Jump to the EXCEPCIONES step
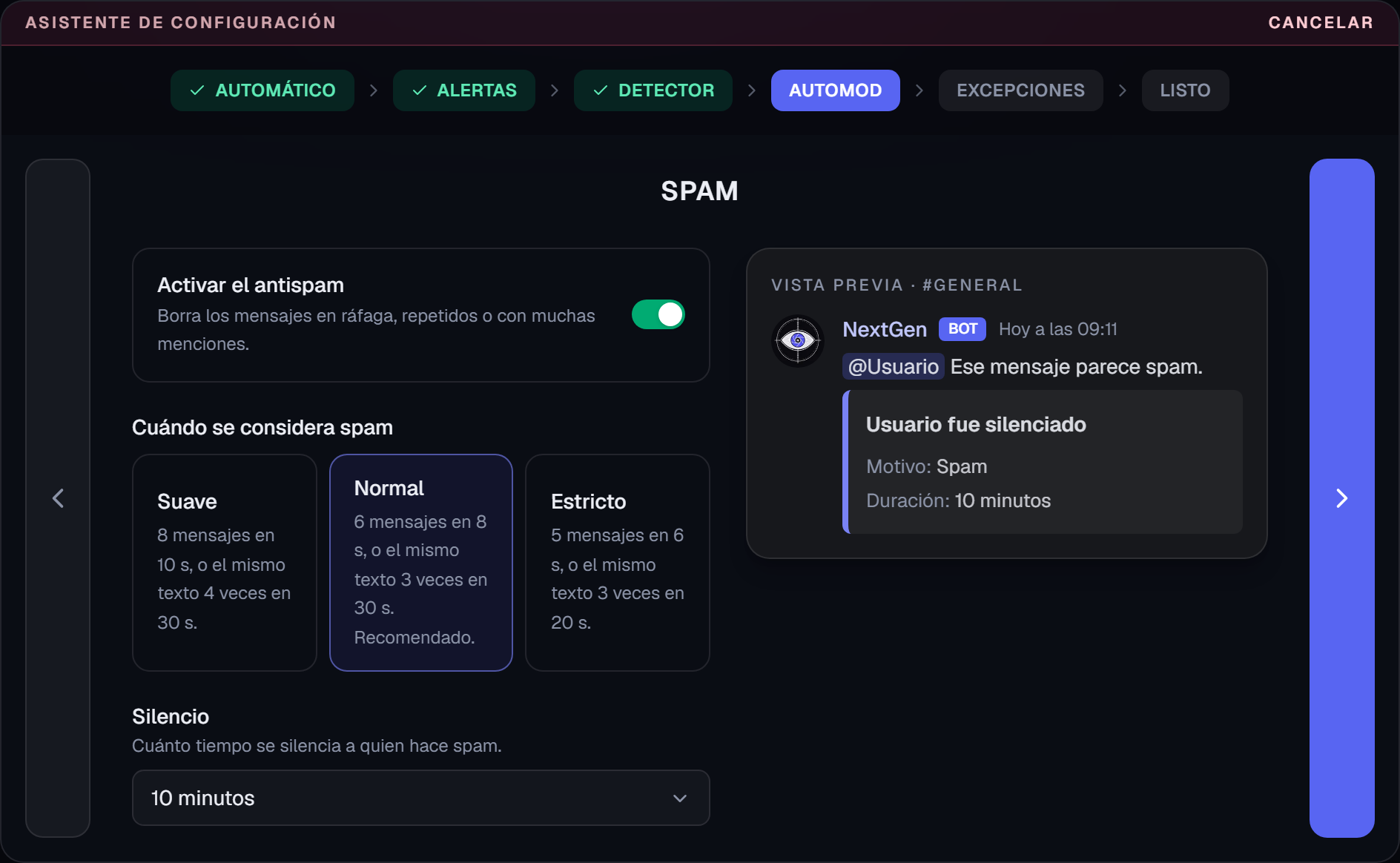 pos(1021,90)
